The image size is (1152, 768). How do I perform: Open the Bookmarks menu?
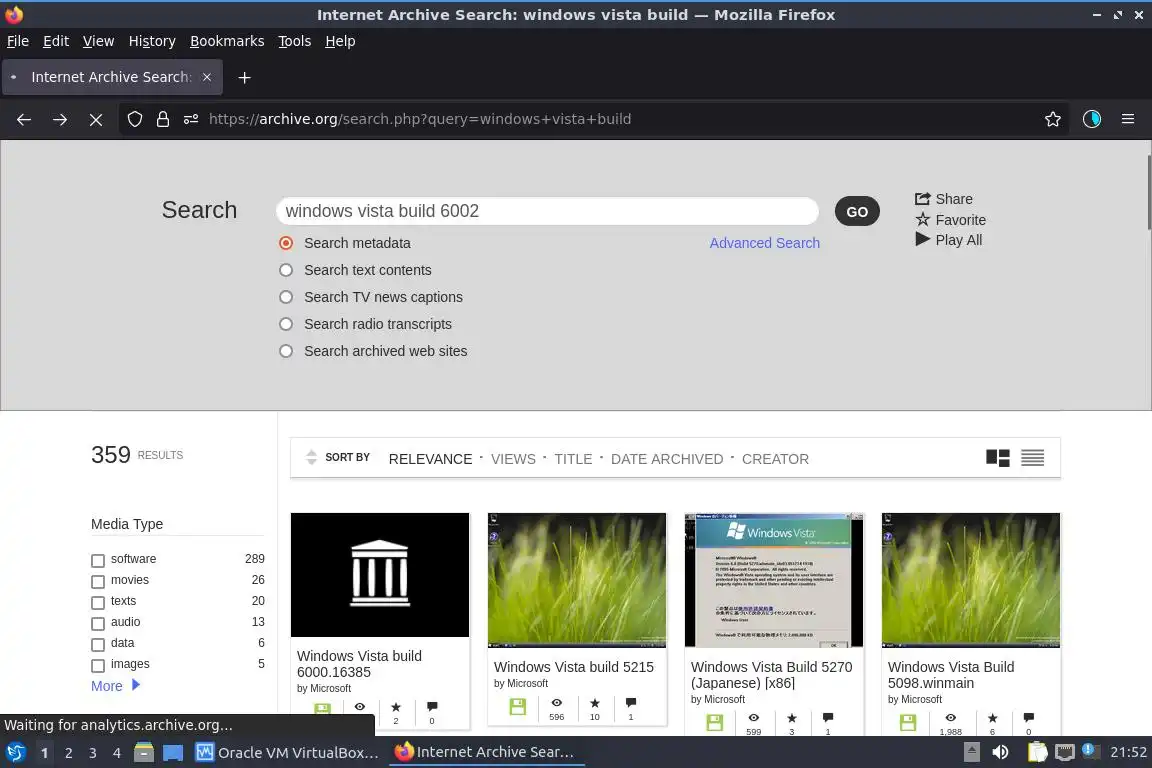tap(227, 41)
